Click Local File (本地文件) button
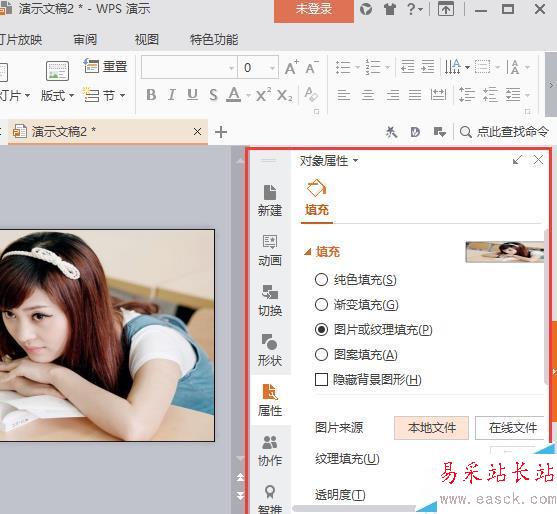 pyautogui.click(x=431, y=428)
